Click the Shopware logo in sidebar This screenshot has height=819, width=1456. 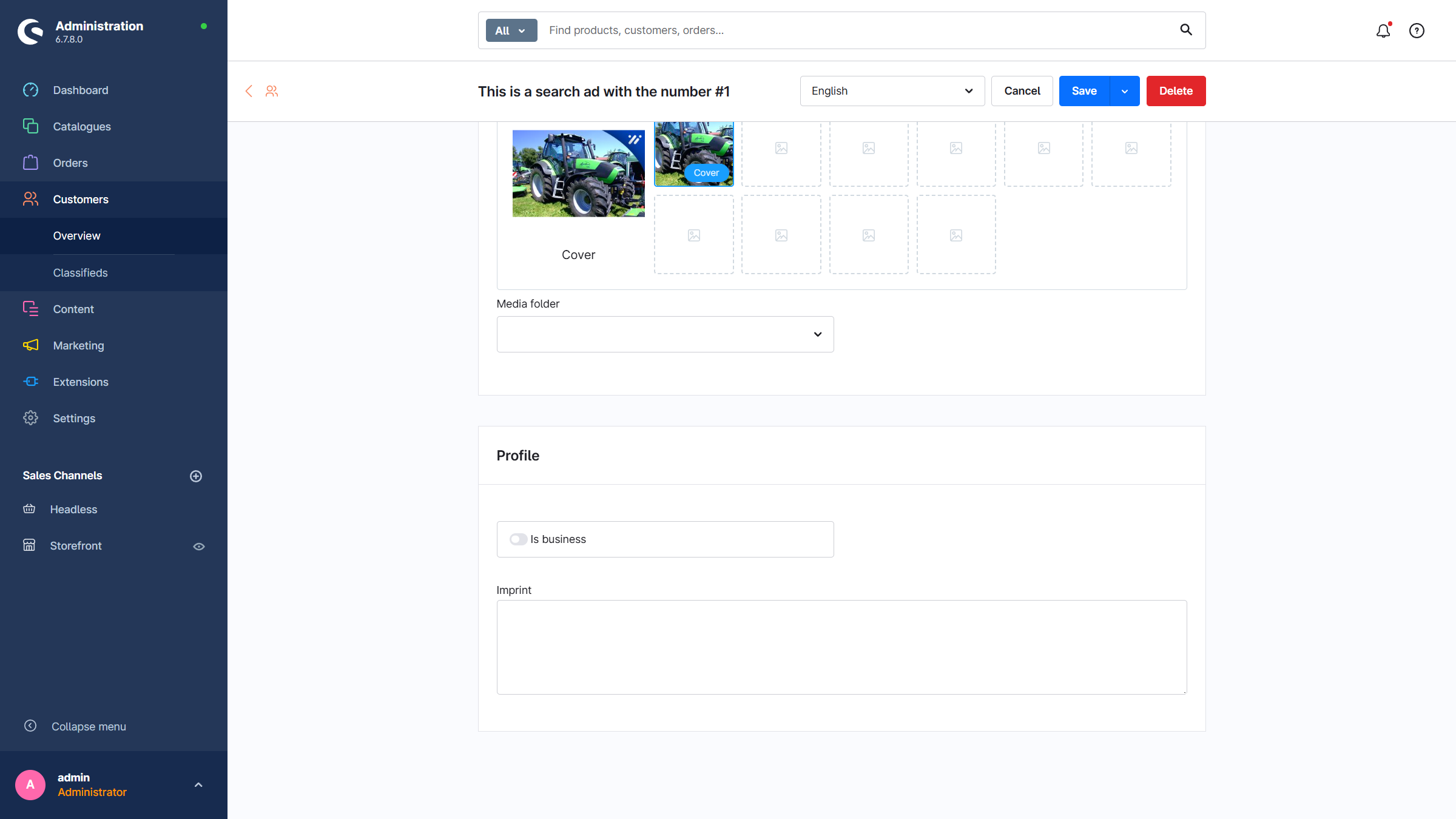(30, 32)
